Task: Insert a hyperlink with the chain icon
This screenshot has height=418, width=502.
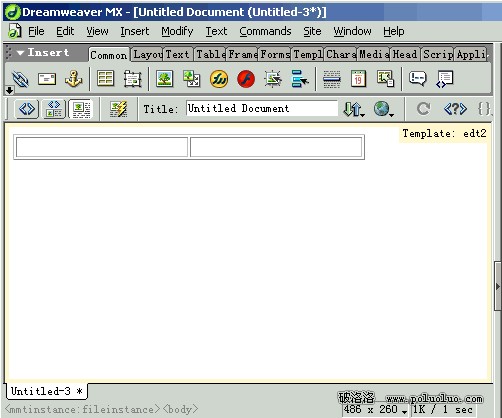Action: click(x=20, y=79)
